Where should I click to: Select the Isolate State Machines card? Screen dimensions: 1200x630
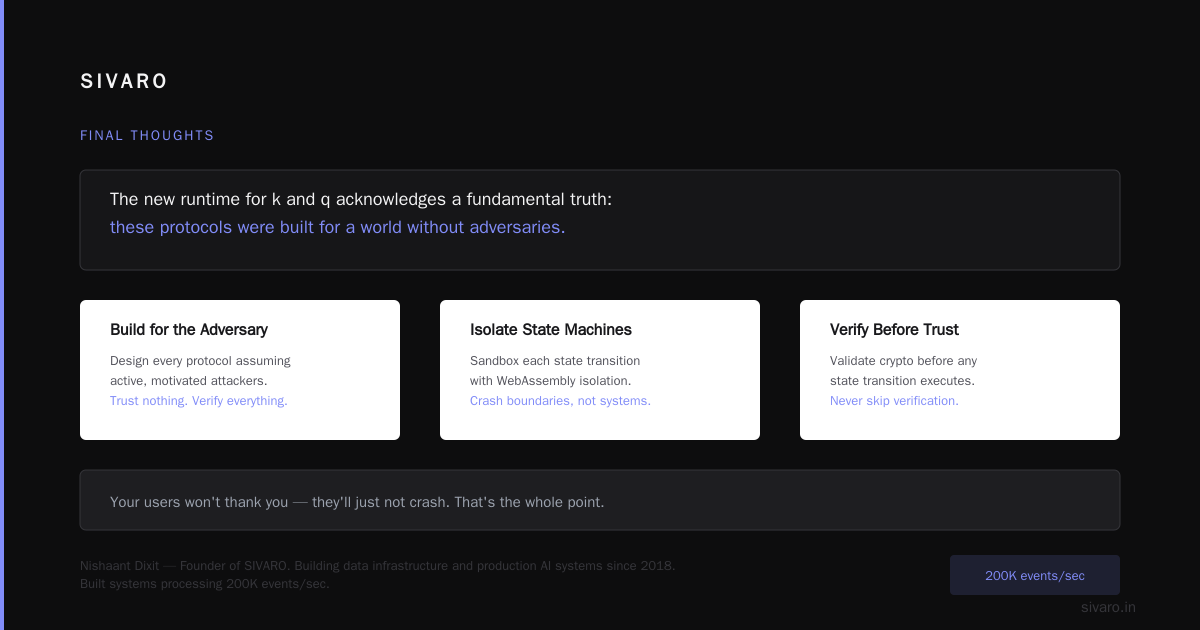600,370
